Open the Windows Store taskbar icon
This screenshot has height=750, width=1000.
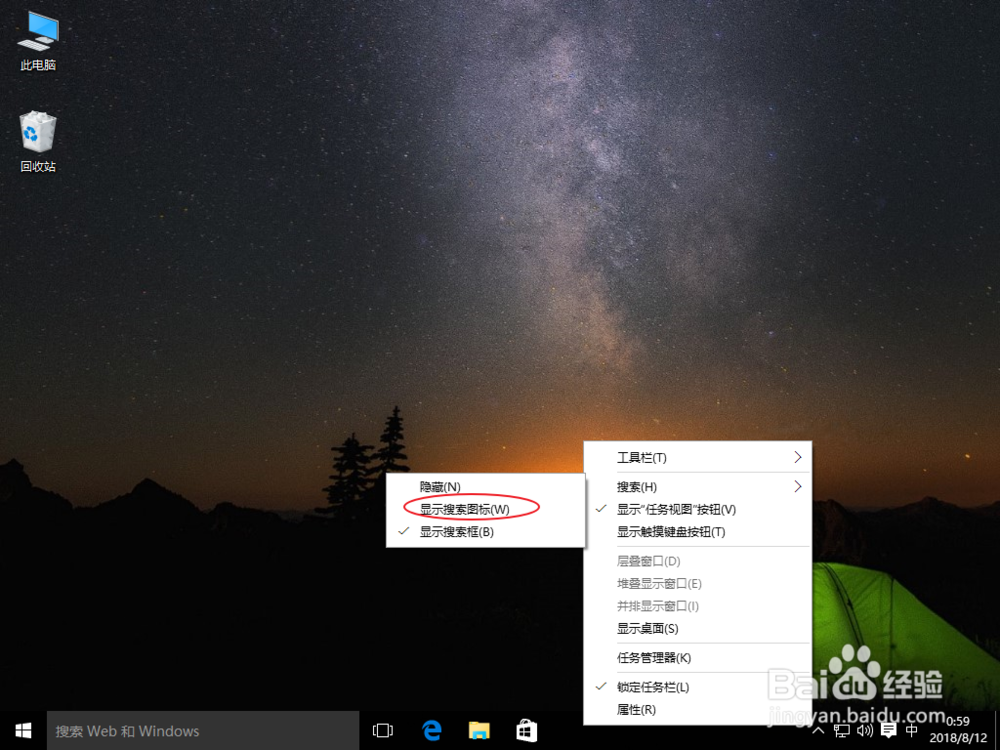(527, 730)
